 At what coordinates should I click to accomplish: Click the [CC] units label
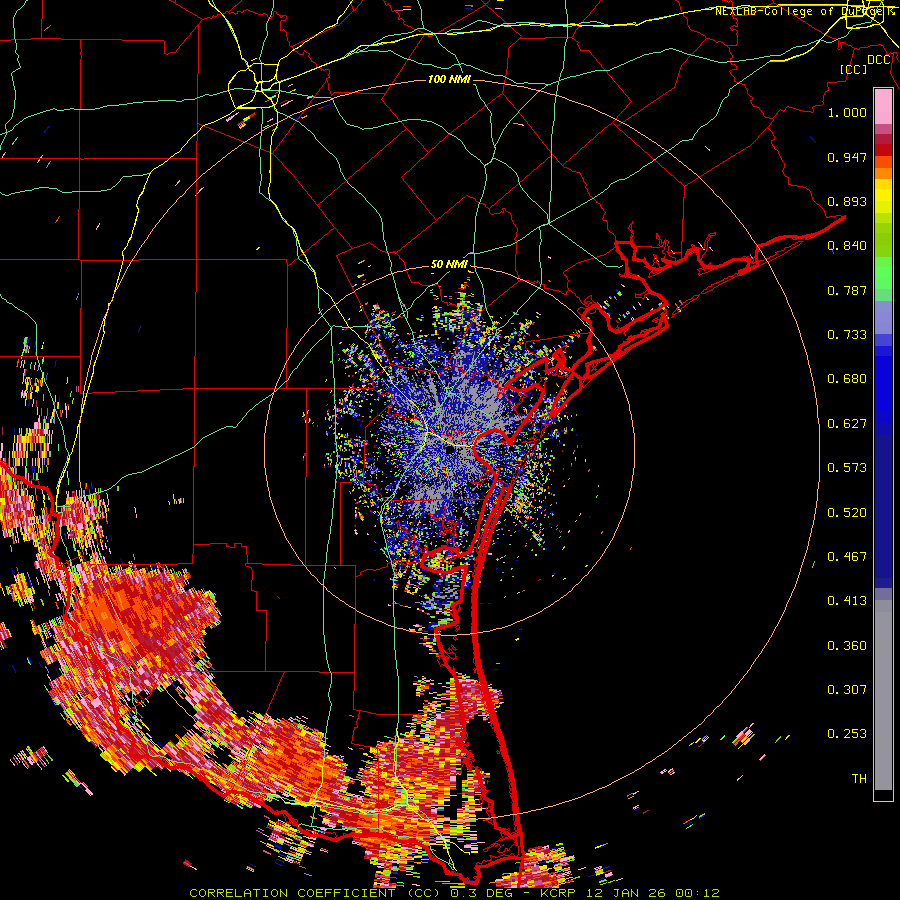(x=854, y=69)
